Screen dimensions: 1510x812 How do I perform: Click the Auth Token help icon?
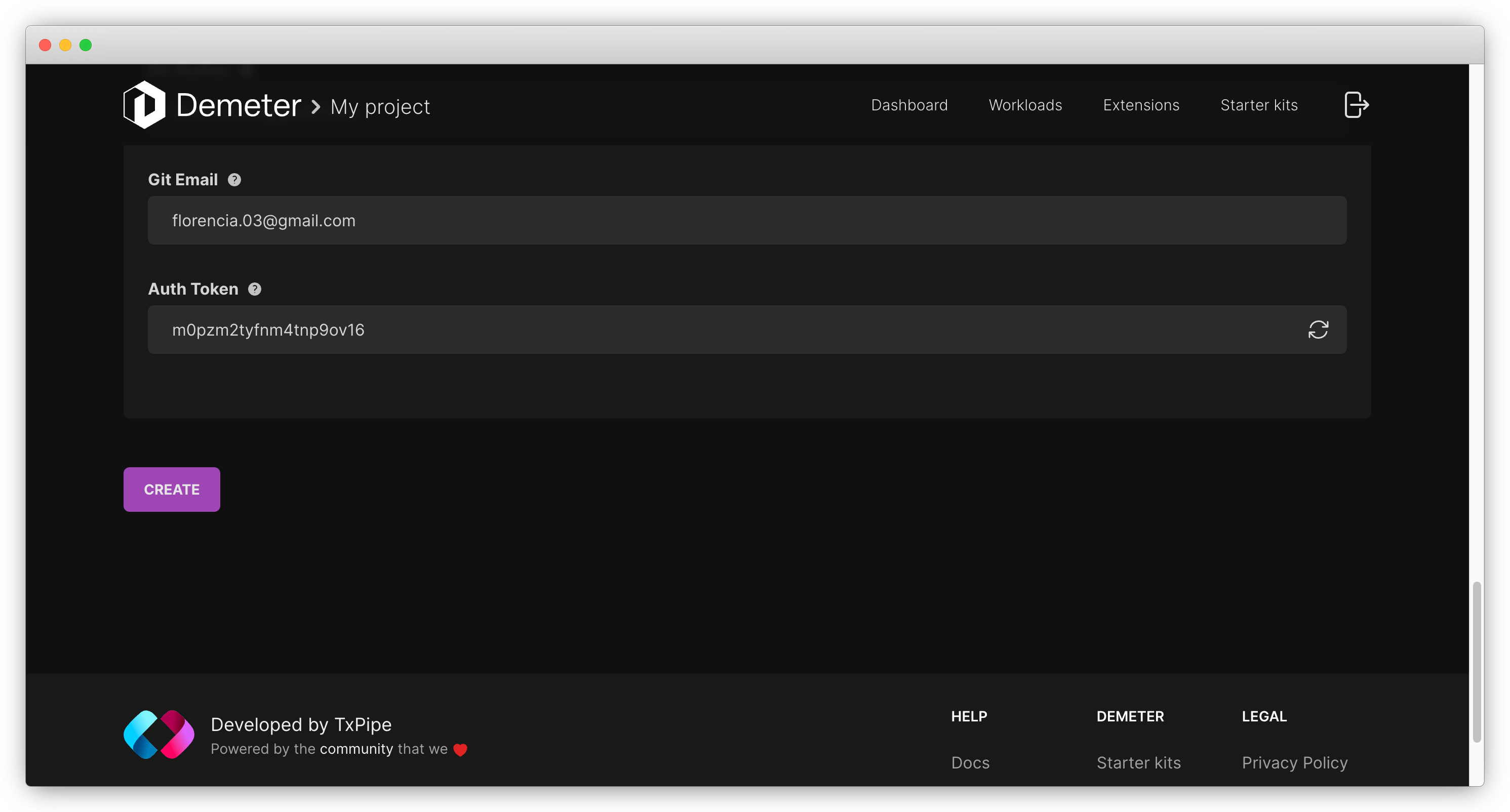[x=254, y=289]
